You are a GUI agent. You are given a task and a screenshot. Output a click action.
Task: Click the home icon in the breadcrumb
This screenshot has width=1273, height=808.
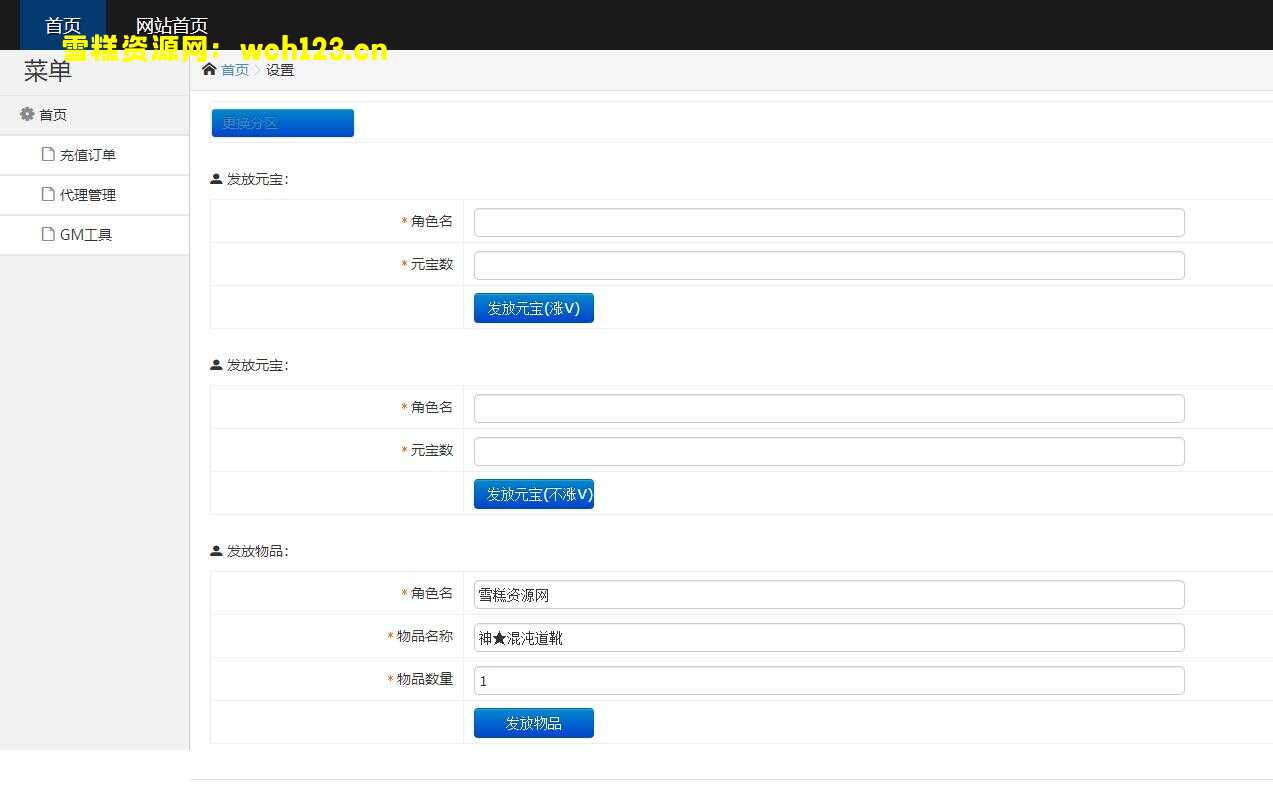click(209, 69)
